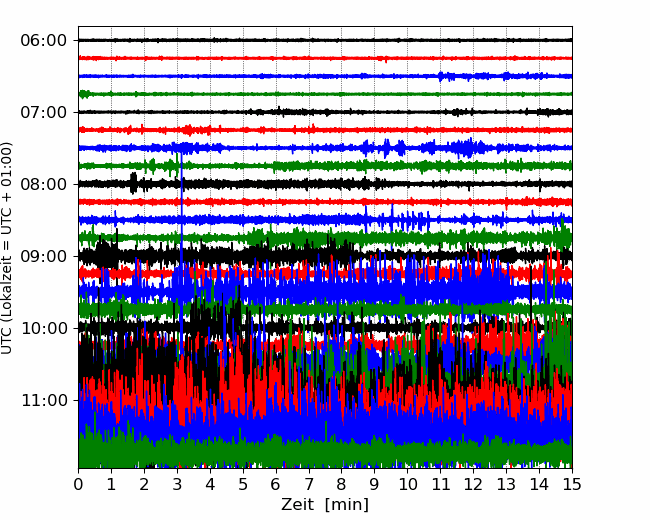
Task: Select the x-axis tick label 4
Action: (210, 484)
